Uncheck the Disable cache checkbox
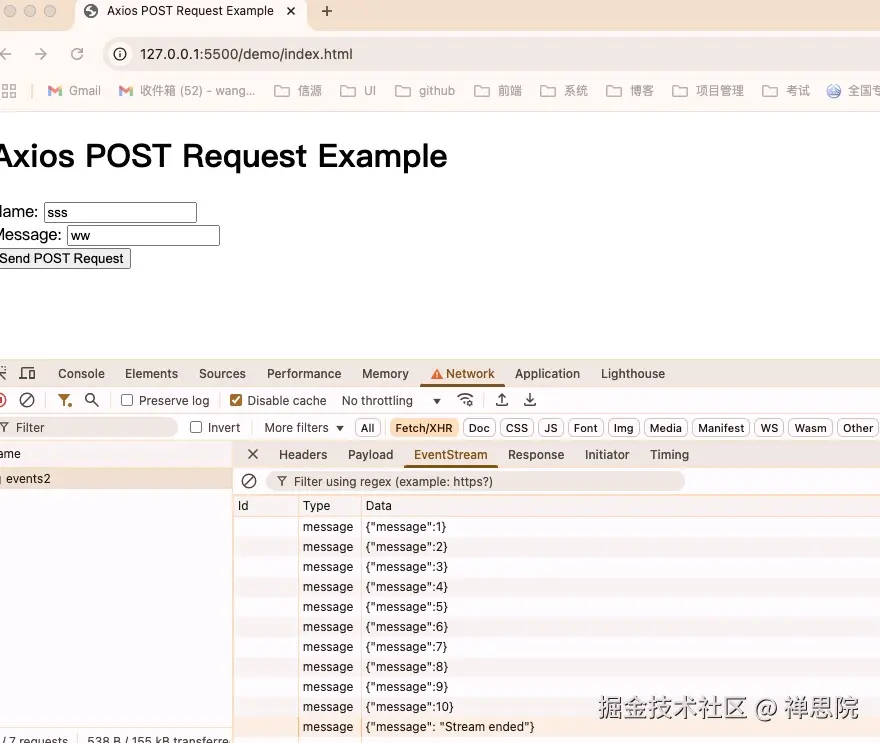This screenshot has height=743, width=880. [x=236, y=400]
